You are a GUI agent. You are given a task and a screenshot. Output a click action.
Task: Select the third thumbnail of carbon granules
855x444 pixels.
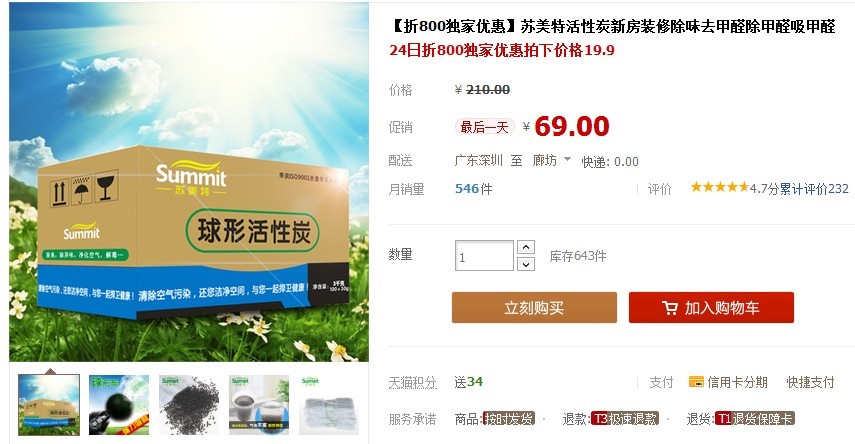(x=189, y=405)
